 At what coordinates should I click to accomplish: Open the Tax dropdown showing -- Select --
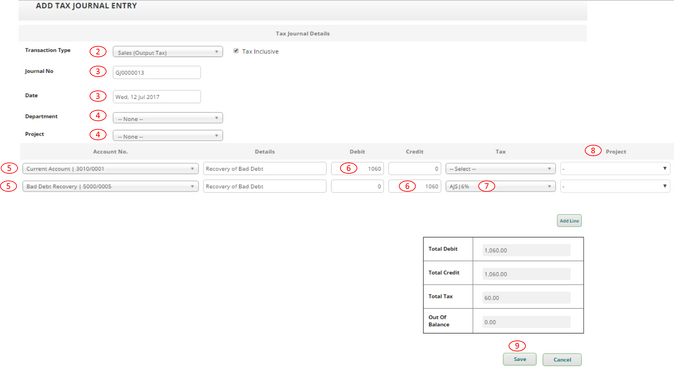coord(500,169)
